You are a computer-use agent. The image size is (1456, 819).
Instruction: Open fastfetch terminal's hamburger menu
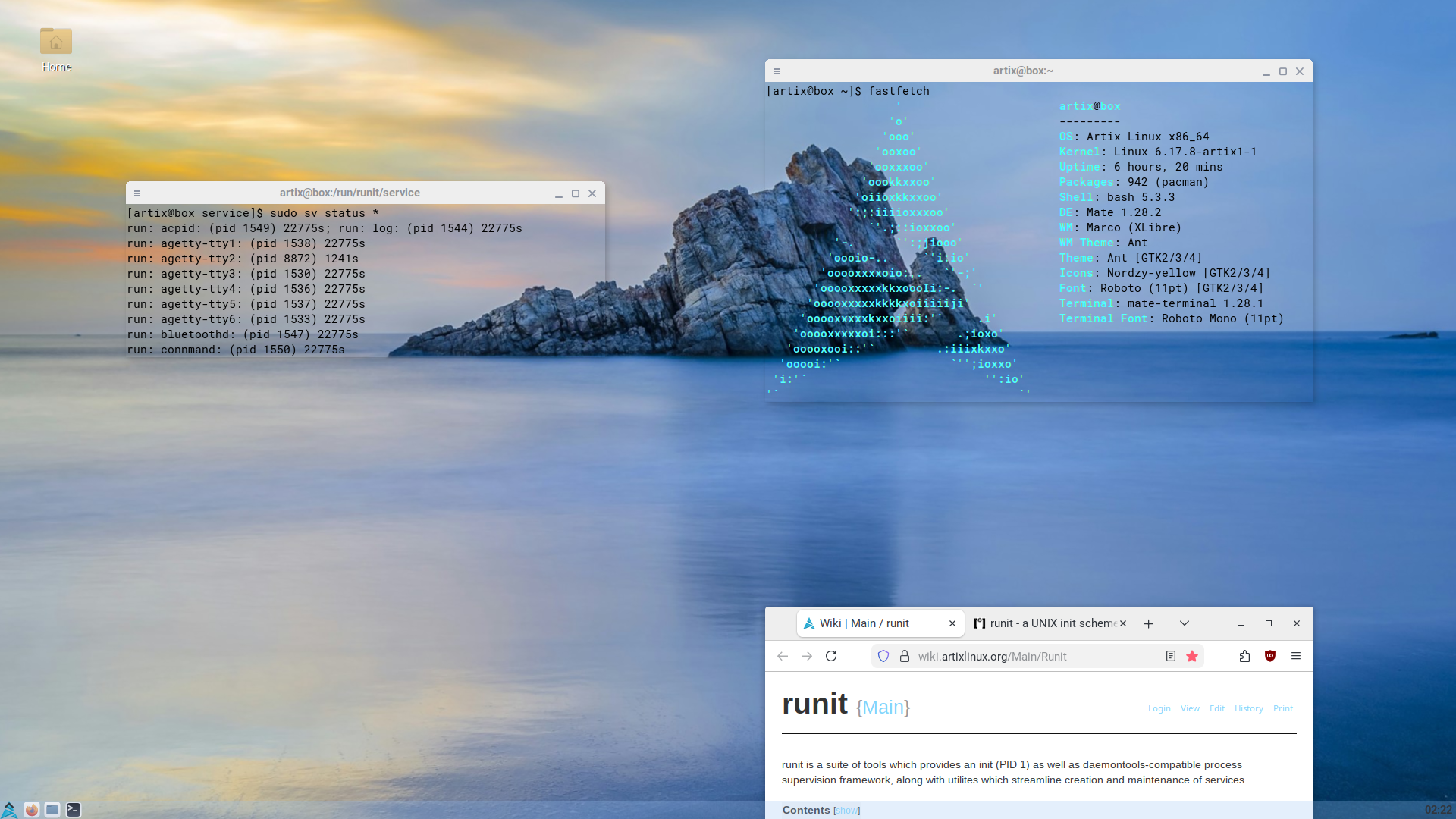coord(777,71)
